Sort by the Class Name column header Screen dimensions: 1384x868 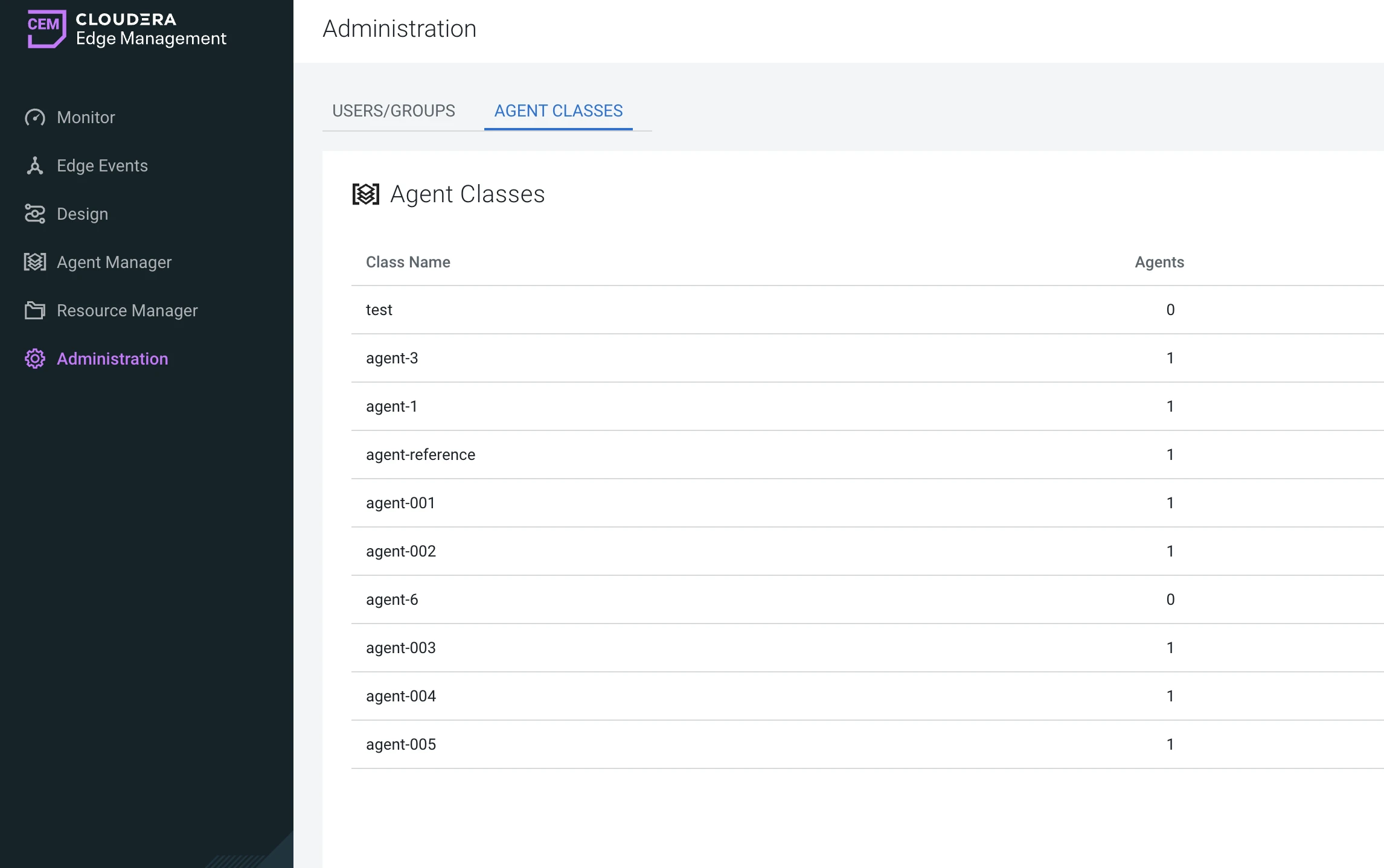click(408, 262)
